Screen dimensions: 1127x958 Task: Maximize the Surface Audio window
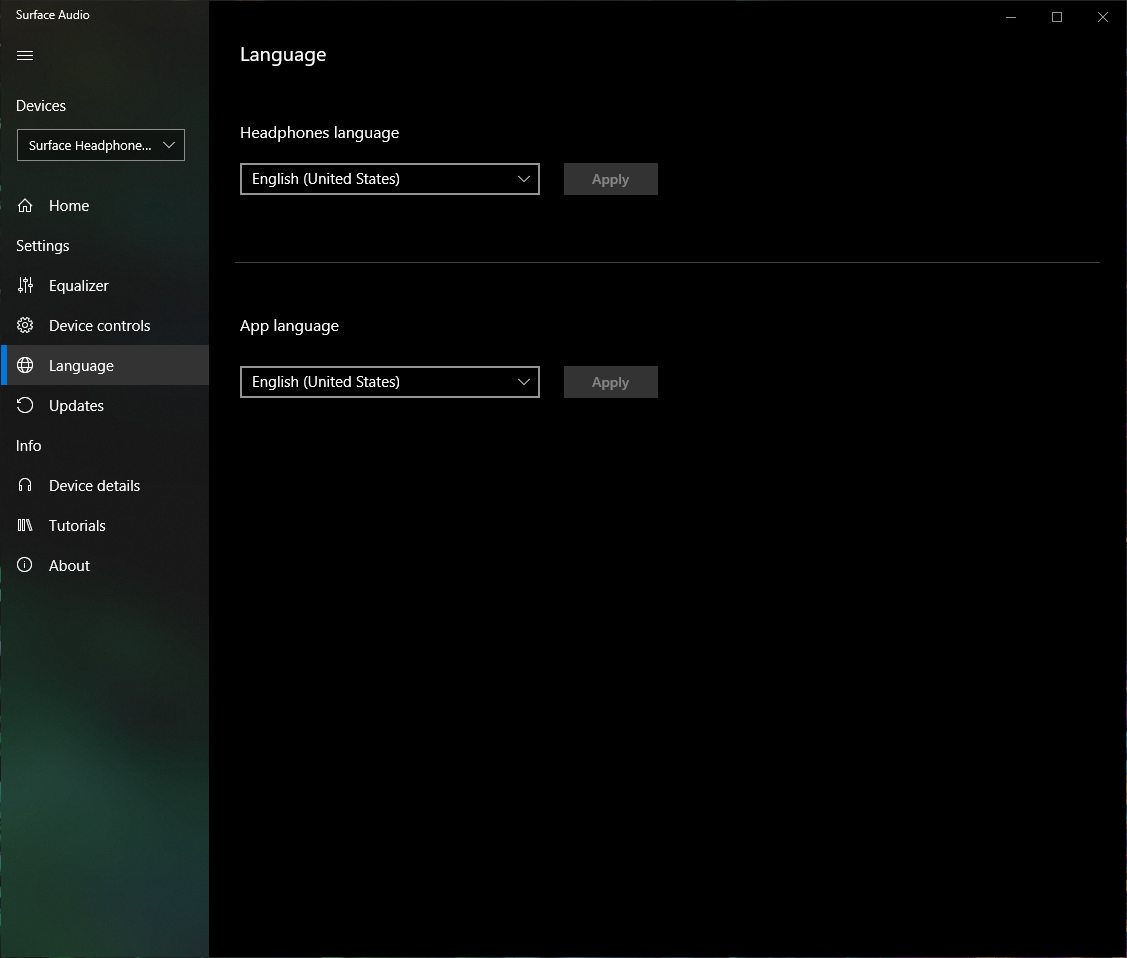pos(1056,17)
